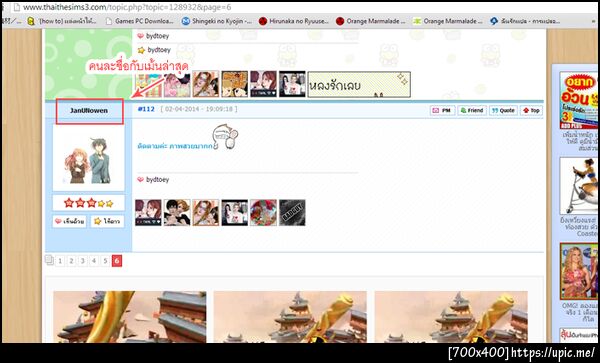600x363 pixels.
Task: Open the JanUllowen username profile
Action: click(89, 111)
